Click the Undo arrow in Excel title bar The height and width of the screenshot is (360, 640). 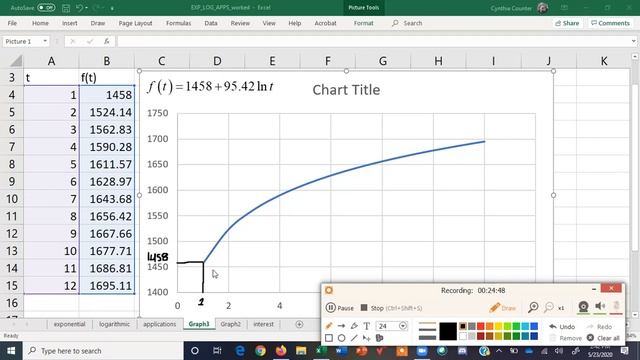coord(79,8)
